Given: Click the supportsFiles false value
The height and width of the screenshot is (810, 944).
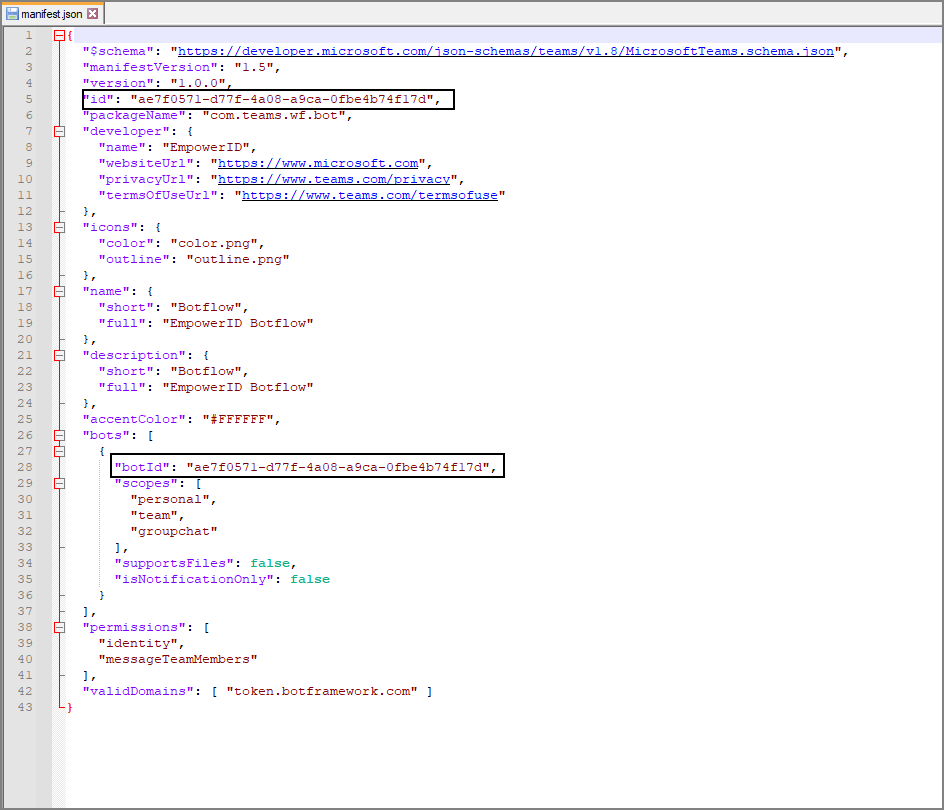Looking at the screenshot, I should pos(270,563).
